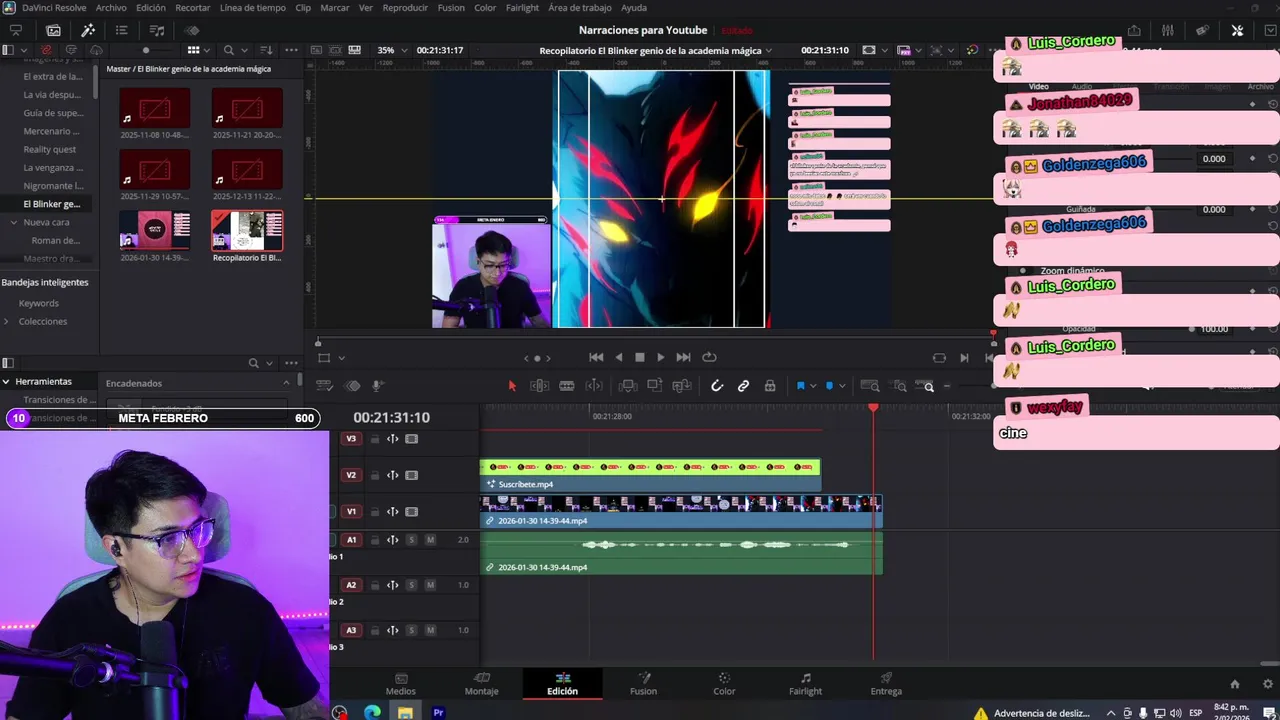
Task: Click the Overwrite clip toolbar icon
Action: pyautogui.click(x=655, y=386)
